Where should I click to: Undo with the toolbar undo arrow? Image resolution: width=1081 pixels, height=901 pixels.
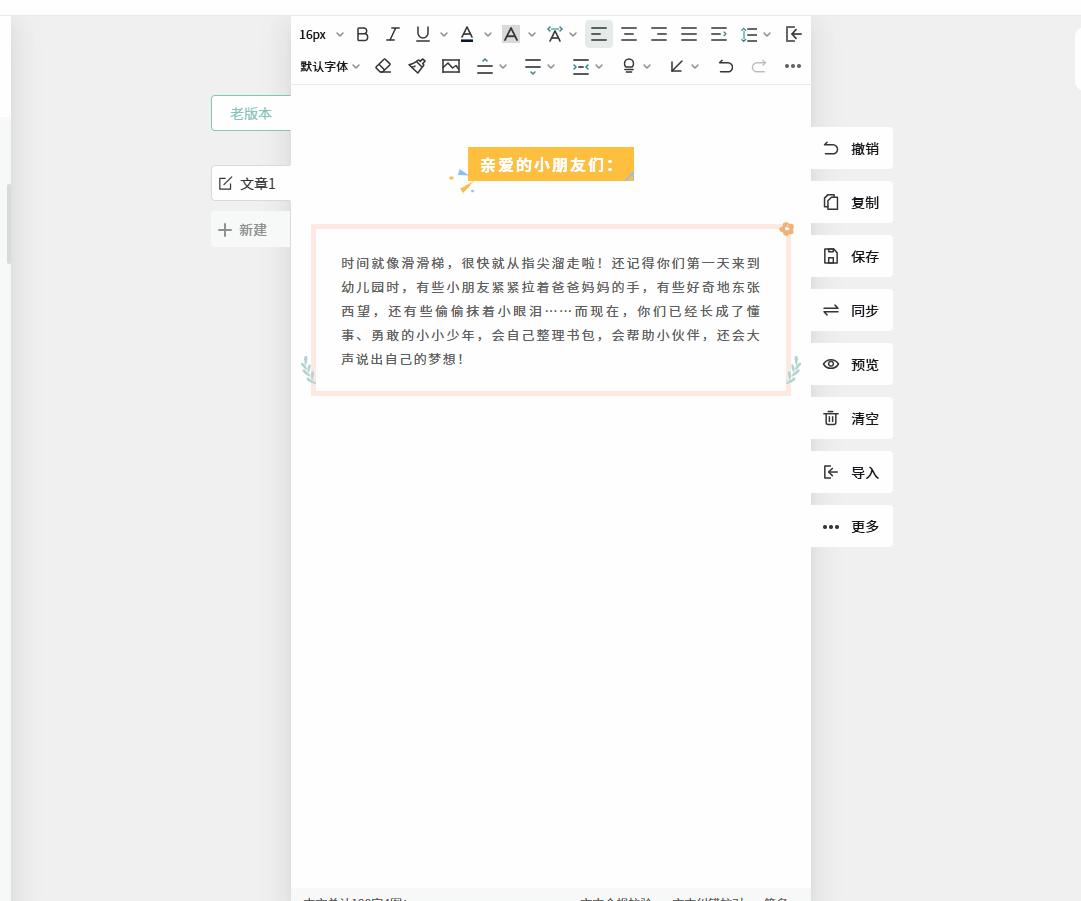tap(725, 66)
